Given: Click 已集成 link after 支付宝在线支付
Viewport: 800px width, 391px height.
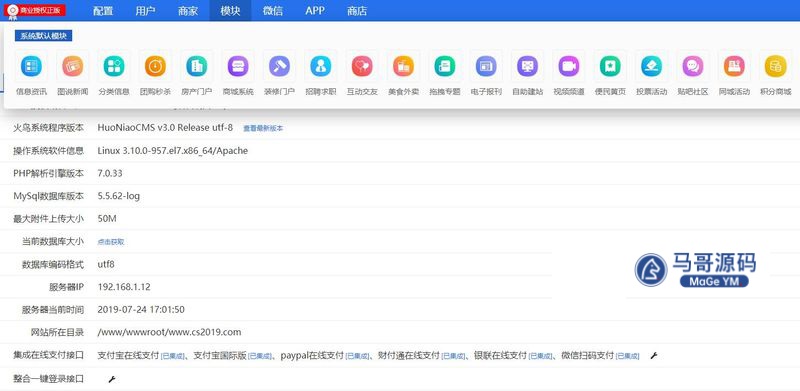Looking at the screenshot, I should [172, 356].
